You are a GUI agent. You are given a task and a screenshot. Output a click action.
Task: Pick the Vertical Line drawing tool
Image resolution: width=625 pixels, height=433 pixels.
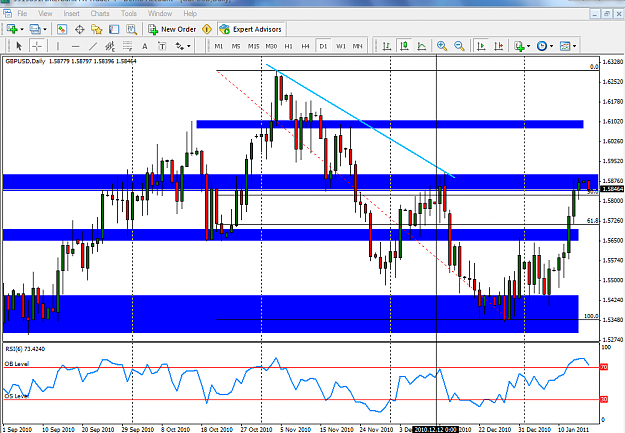click(x=58, y=46)
